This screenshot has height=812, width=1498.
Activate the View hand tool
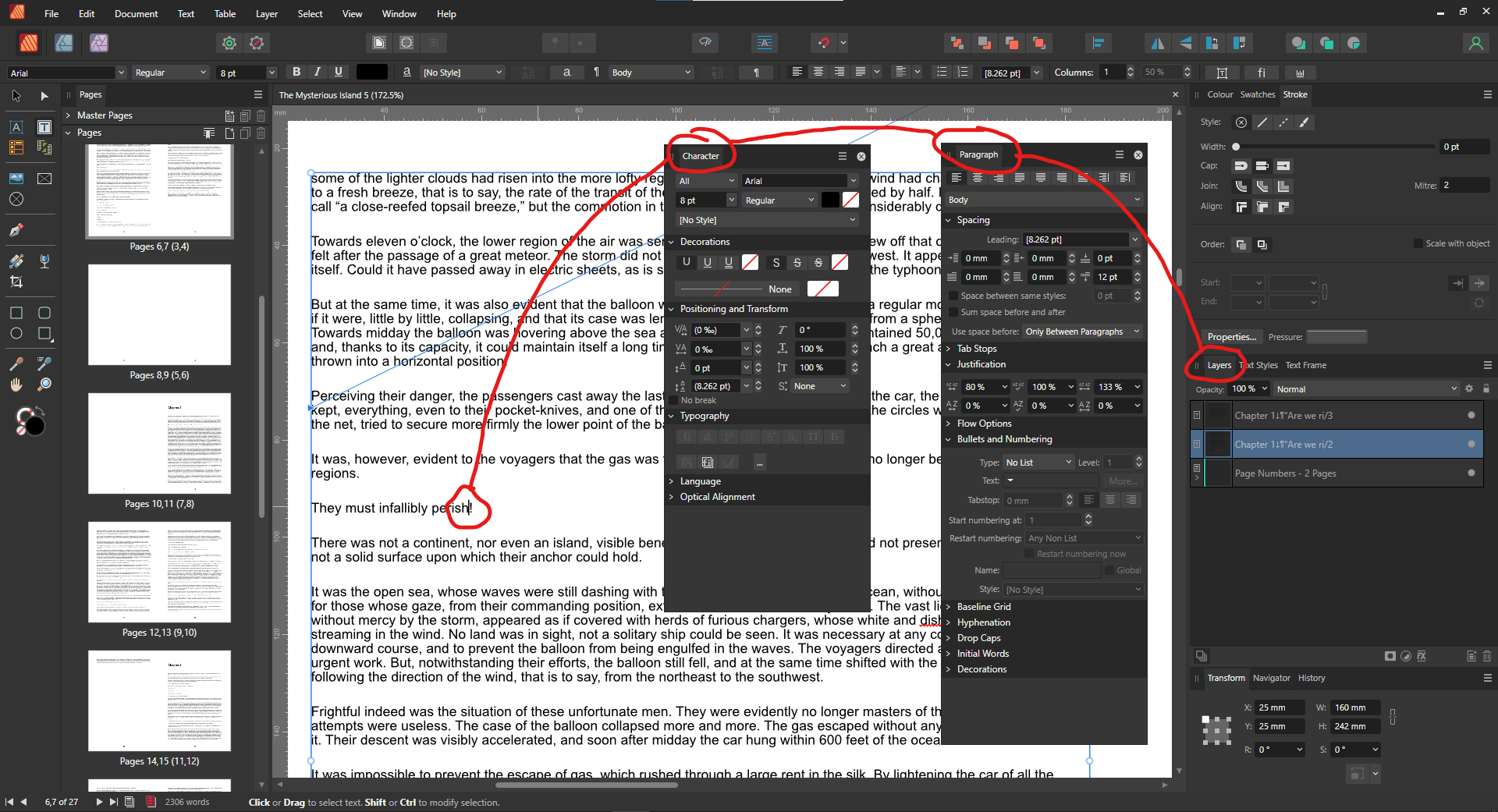pyautogui.click(x=16, y=385)
